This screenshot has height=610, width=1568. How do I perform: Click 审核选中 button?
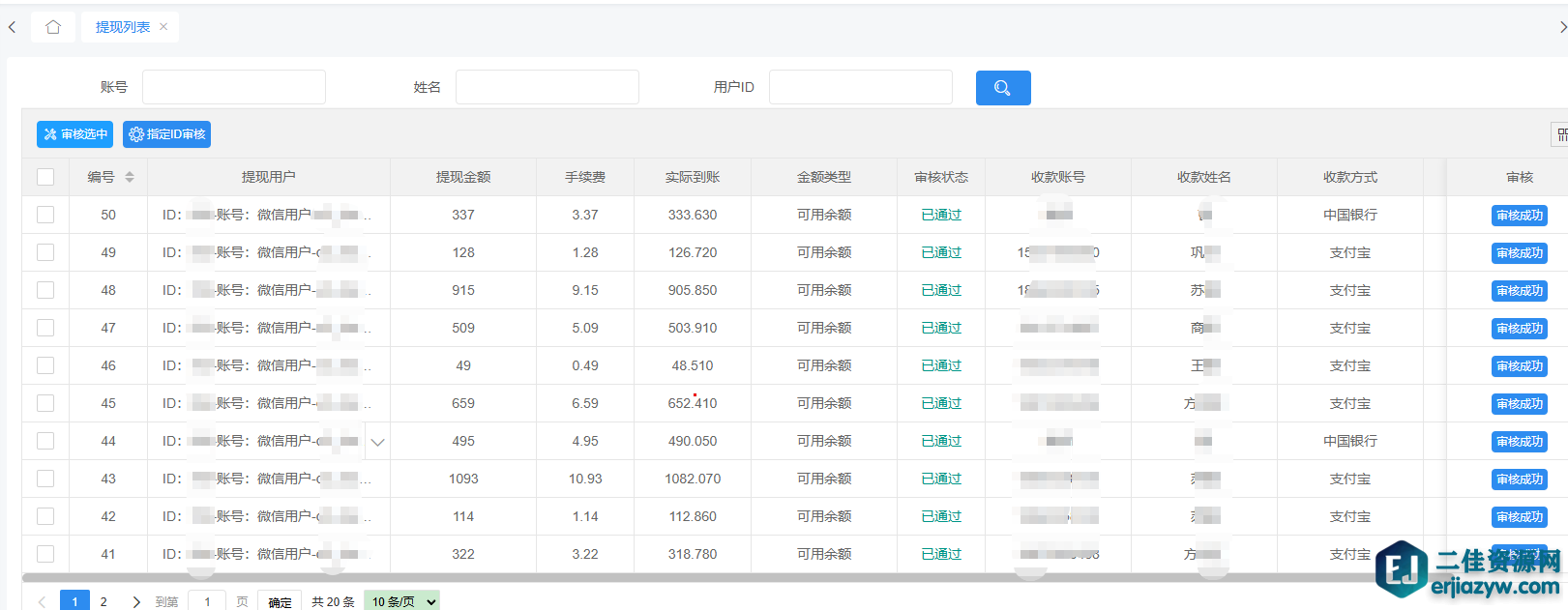74,134
